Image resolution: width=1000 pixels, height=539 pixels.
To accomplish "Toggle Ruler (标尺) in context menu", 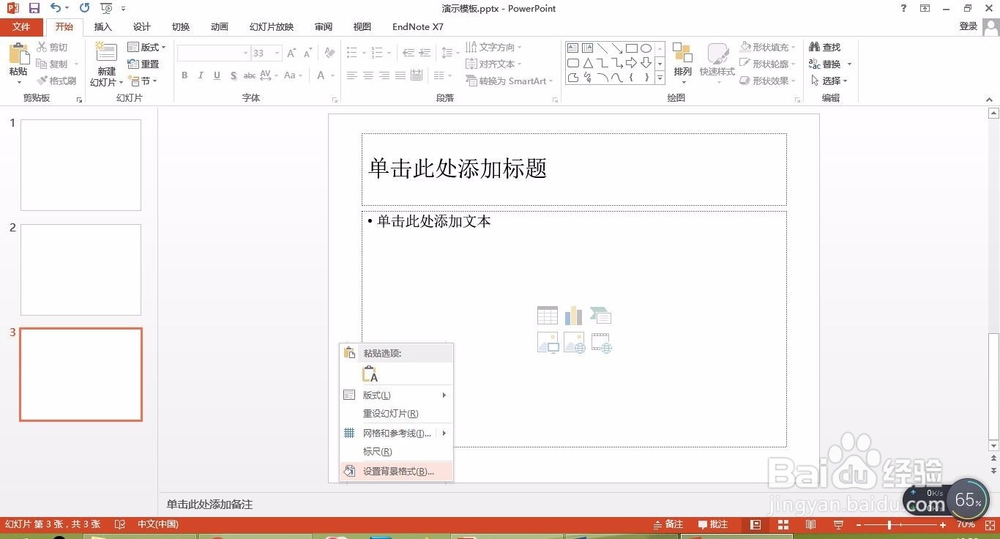I will (397, 452).
